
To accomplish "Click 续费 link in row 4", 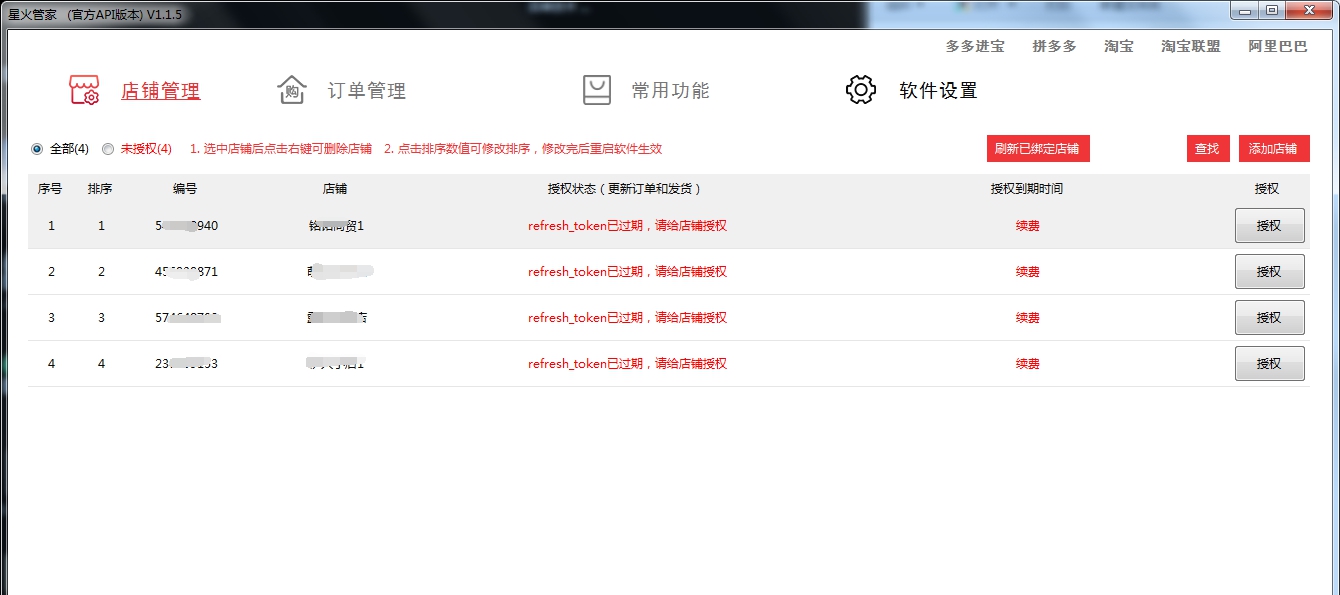I will coord(1027,364).
